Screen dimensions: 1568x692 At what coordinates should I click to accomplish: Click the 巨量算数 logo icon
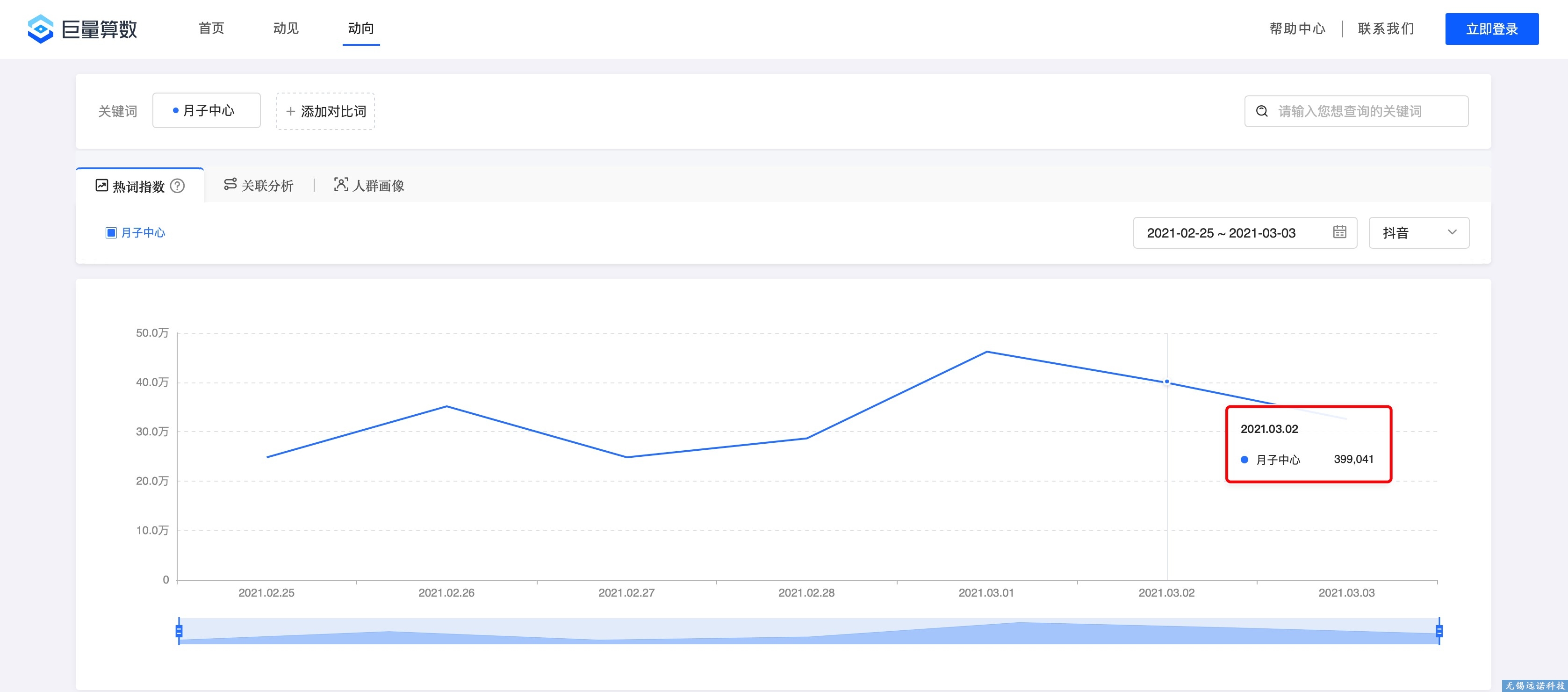tap(41, 29)
